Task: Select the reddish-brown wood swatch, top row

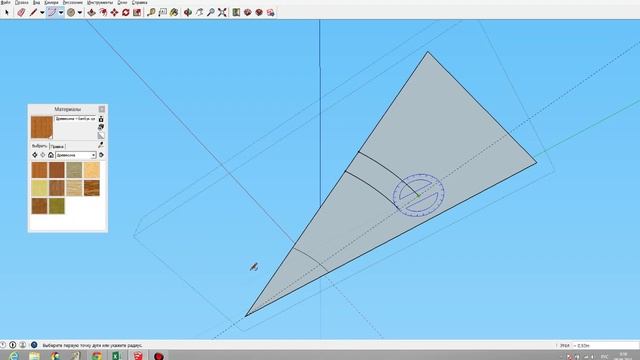Action: 57,170
